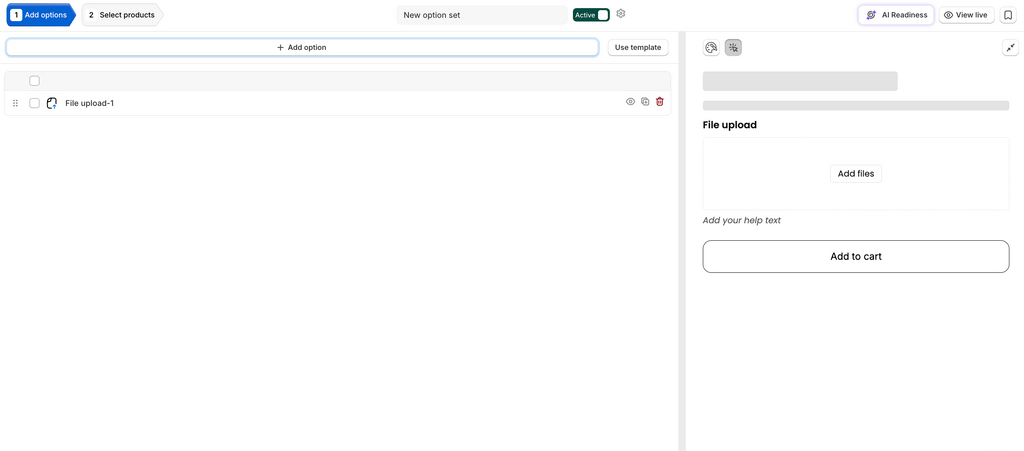Click Use template button
This screenshot has width=1024, height=451.
[638, 48]
